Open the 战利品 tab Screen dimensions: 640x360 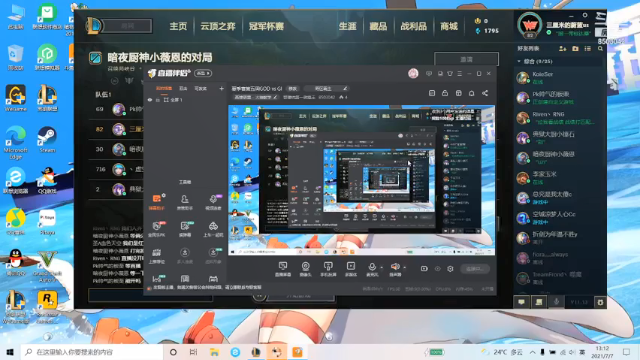[413, 27]
